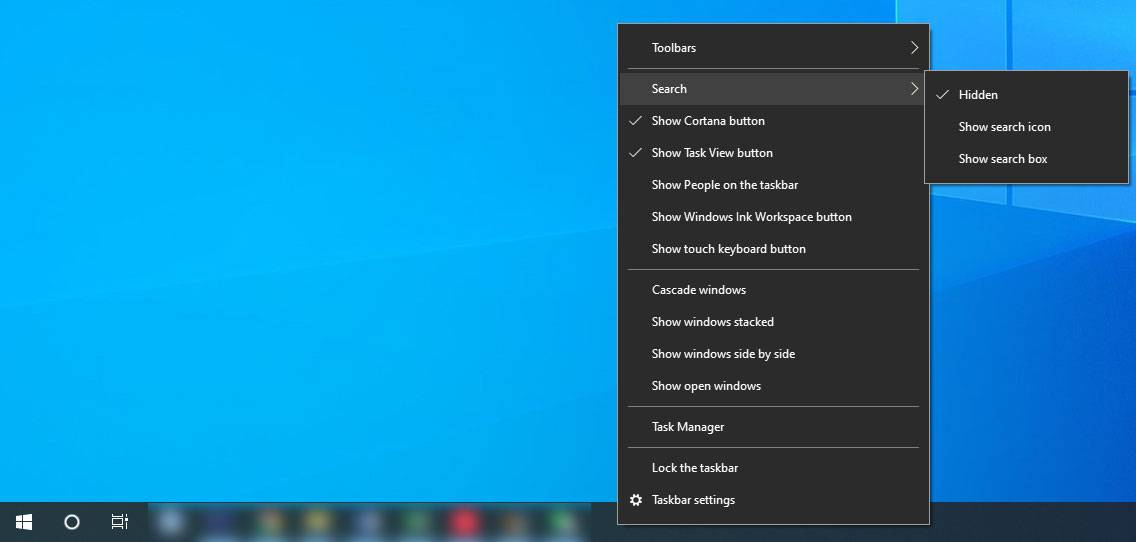Viewport: 1136px width, 542px height.
Task: Enable Show touch keyboard button
Action: coord(728,249)
